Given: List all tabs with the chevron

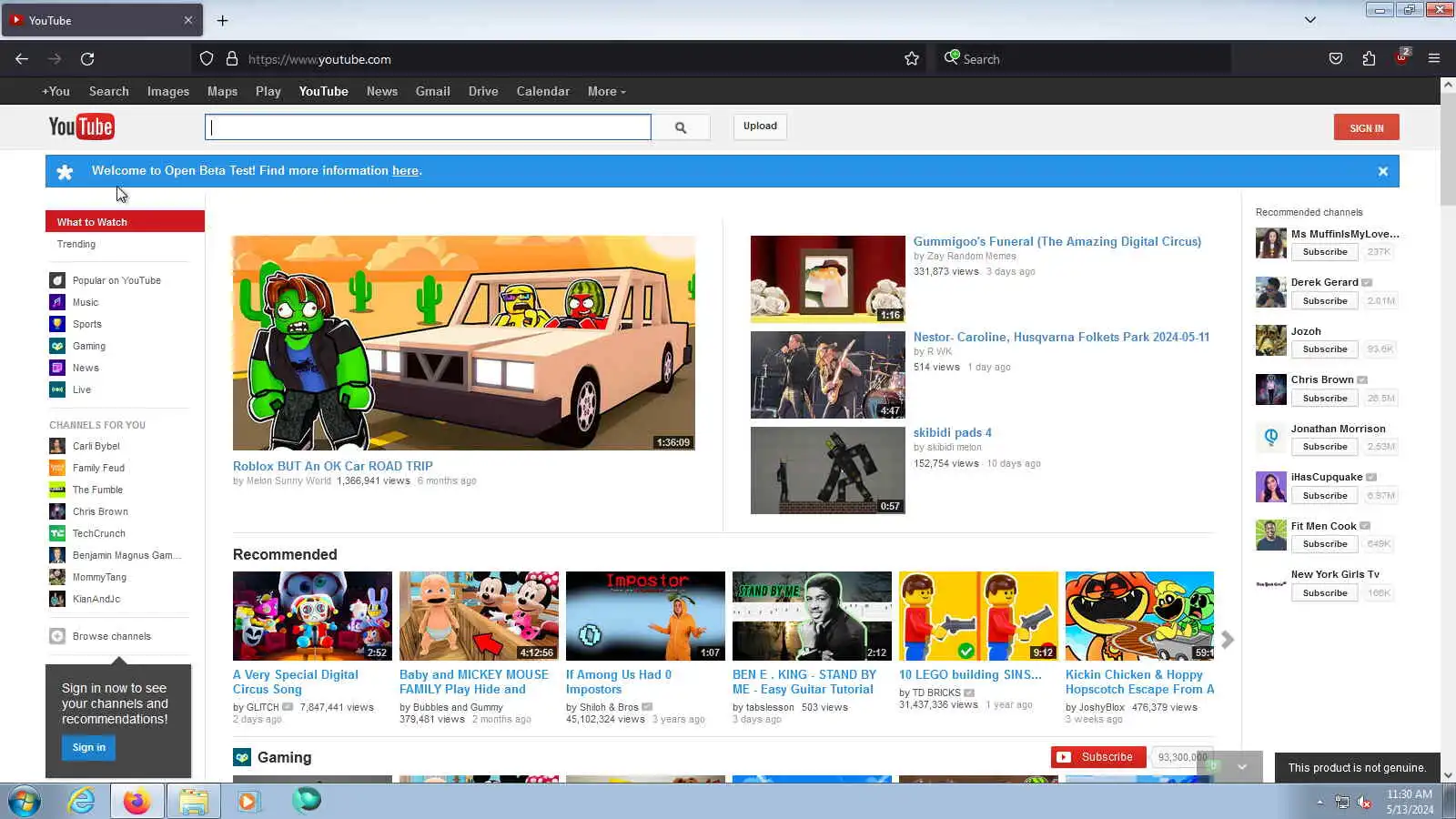Looking at the screenshot, I should [x=1310, y=20].
